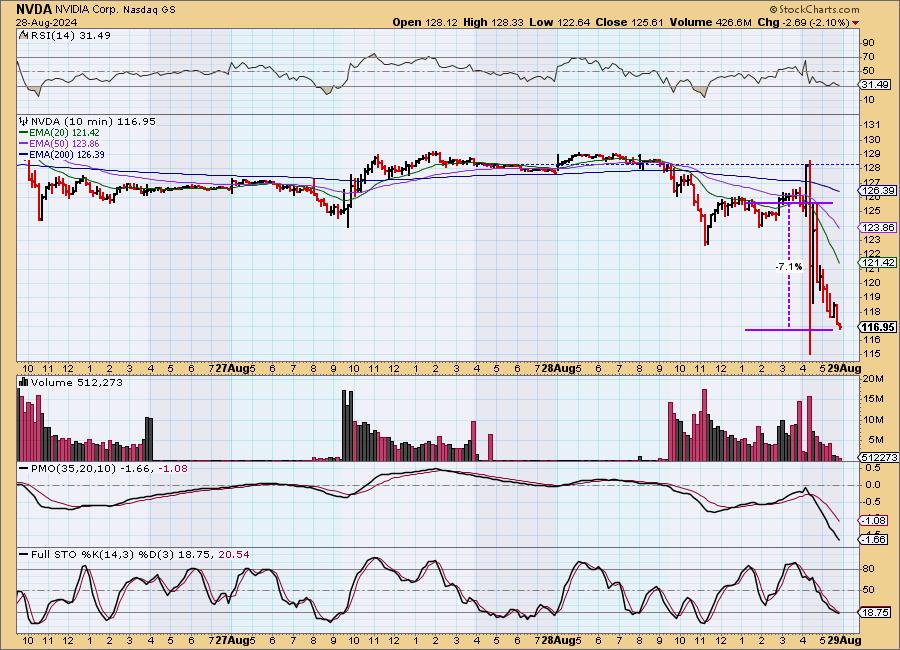Click the -1.66 PMO value tag

[875, 539]
